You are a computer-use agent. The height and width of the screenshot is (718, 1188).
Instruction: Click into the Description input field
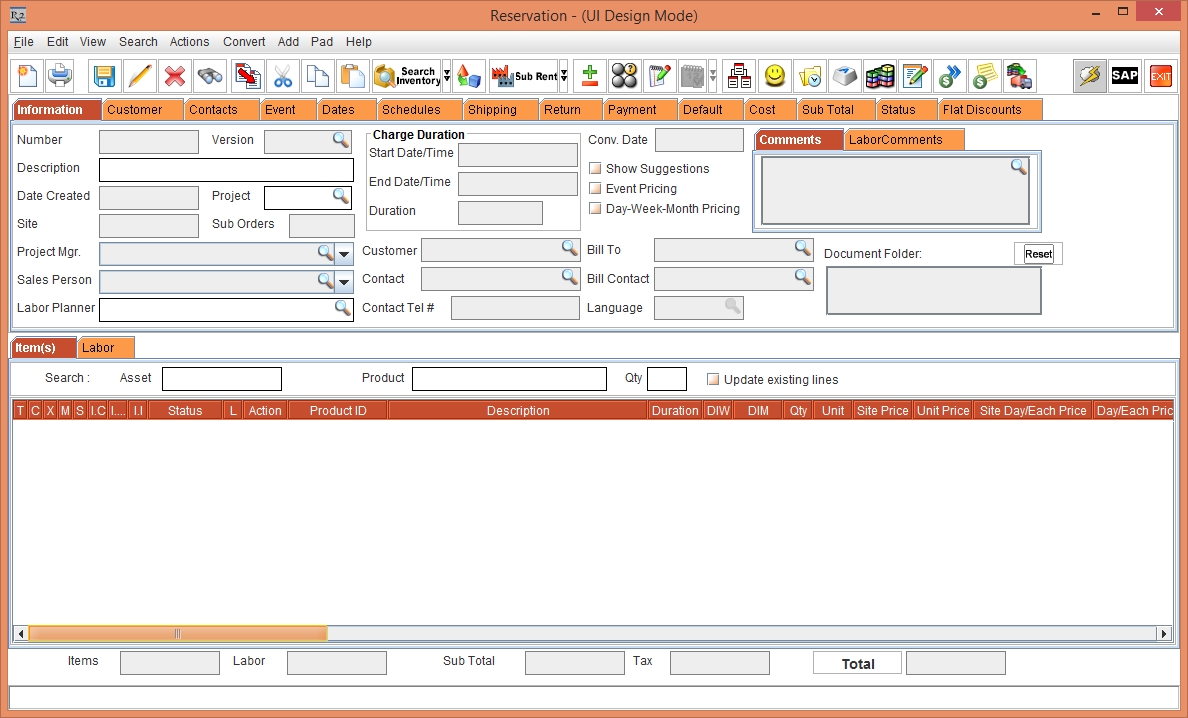tap(227, 170)
